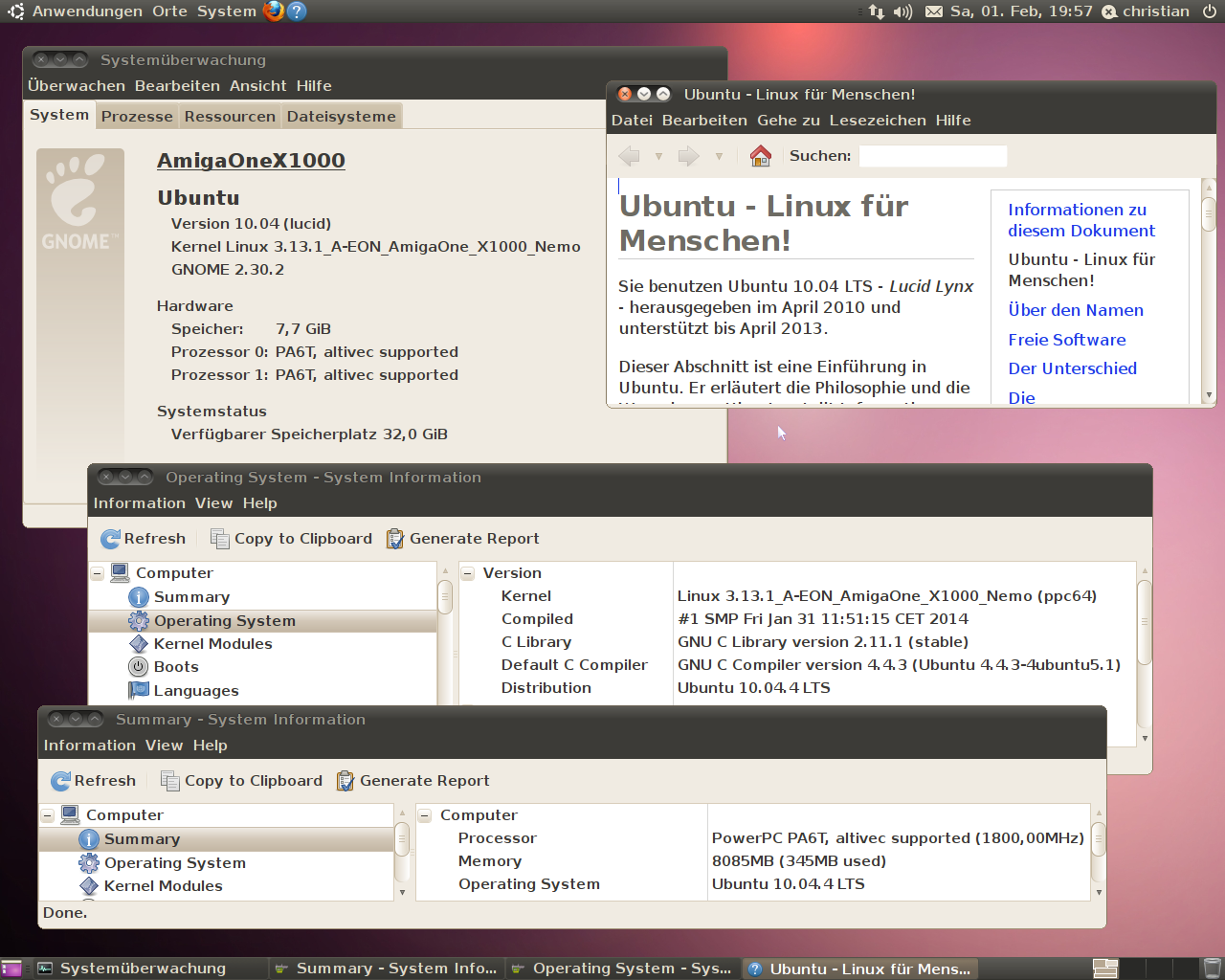
Task: Click the power icon in top panel
Action: 1210,11
